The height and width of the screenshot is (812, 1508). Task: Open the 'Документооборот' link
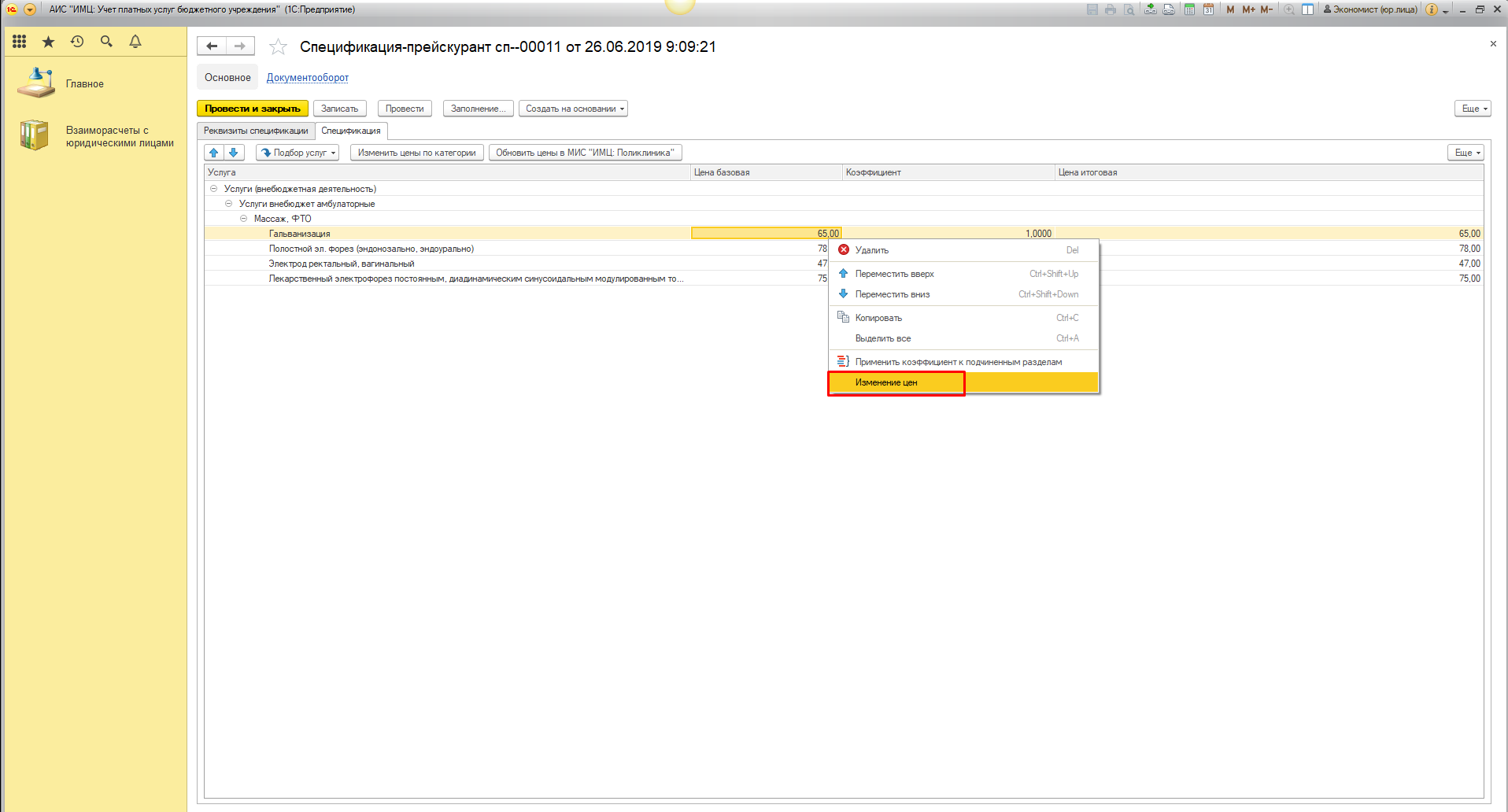coord(307,78)
